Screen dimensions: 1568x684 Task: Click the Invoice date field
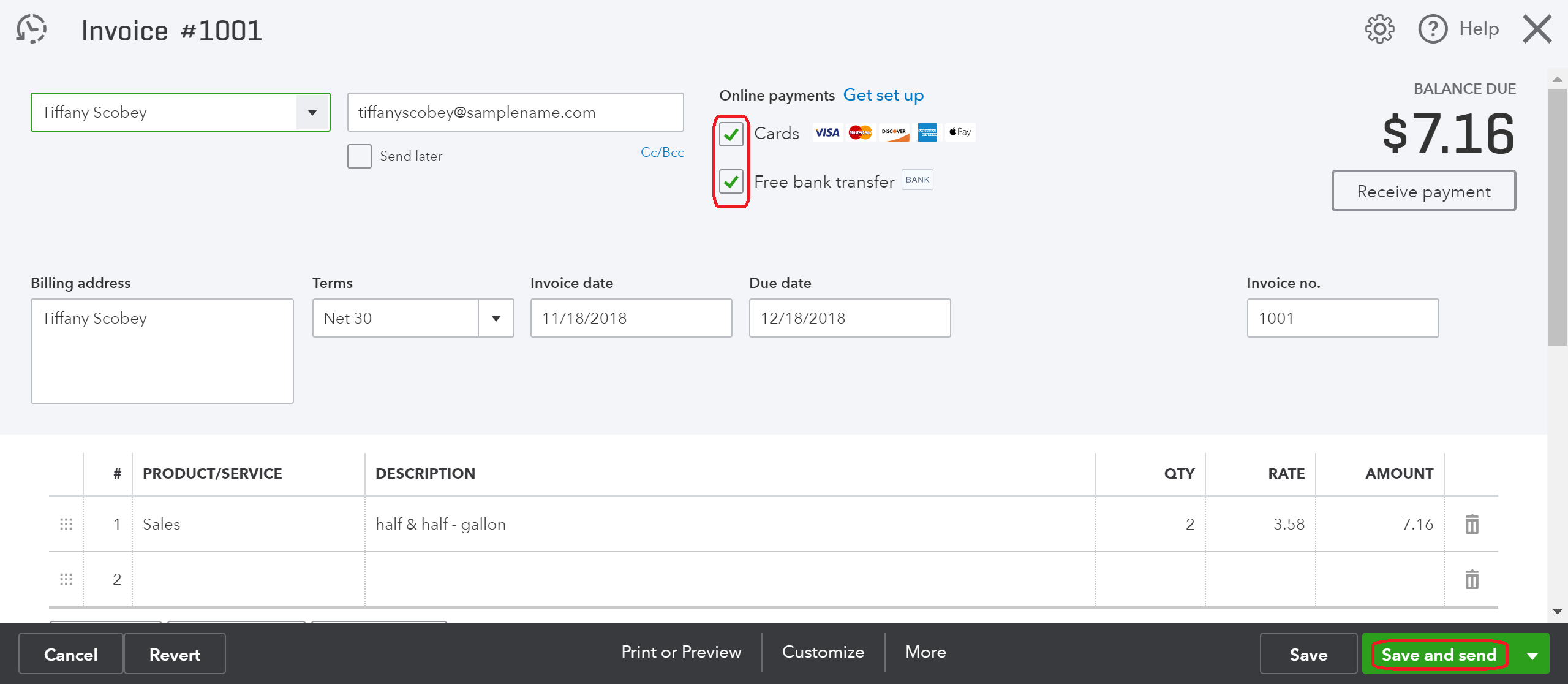630,318
